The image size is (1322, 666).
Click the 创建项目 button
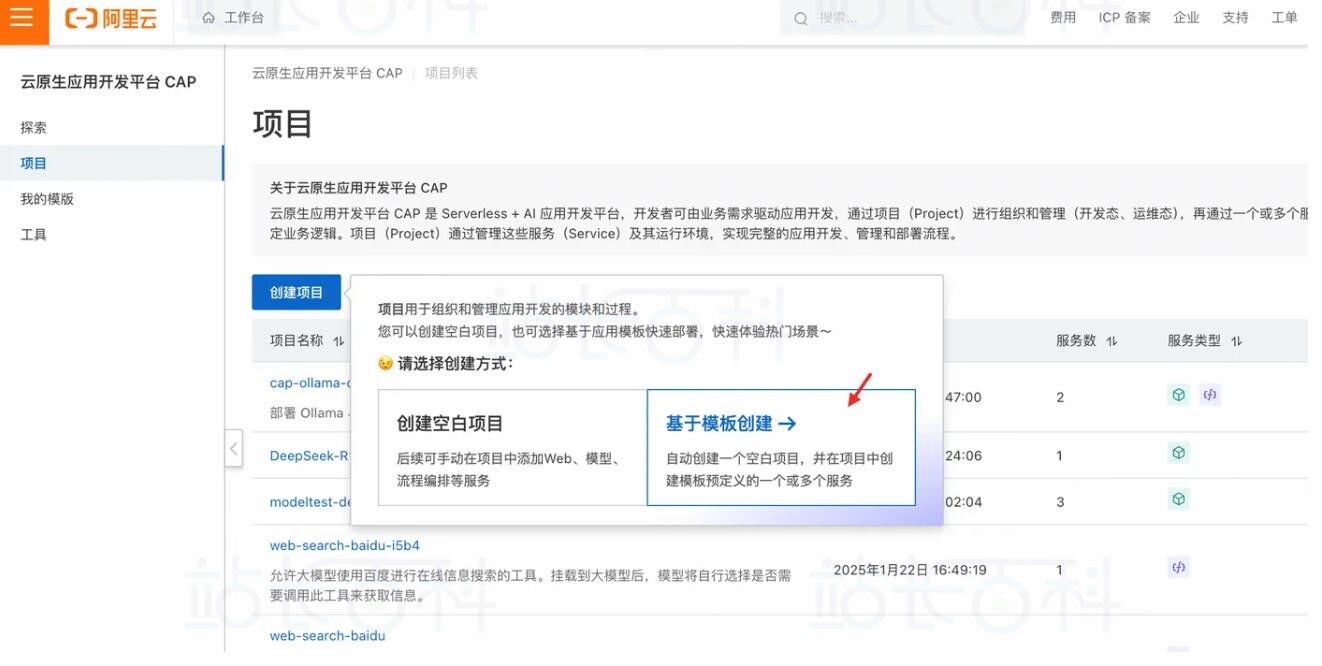[296, 292]
